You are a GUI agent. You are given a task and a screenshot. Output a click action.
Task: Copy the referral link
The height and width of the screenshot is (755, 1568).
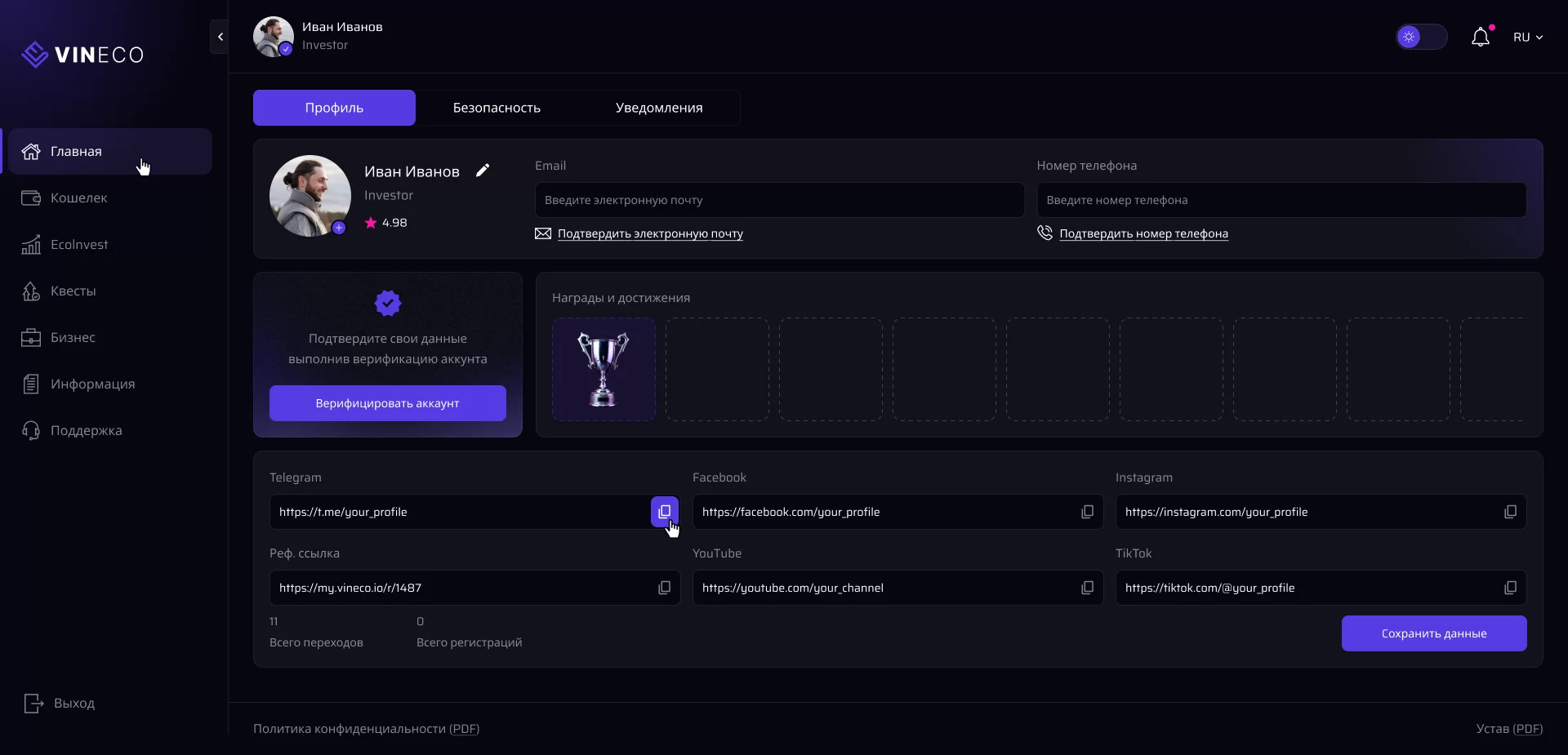[x=664, y=588]
